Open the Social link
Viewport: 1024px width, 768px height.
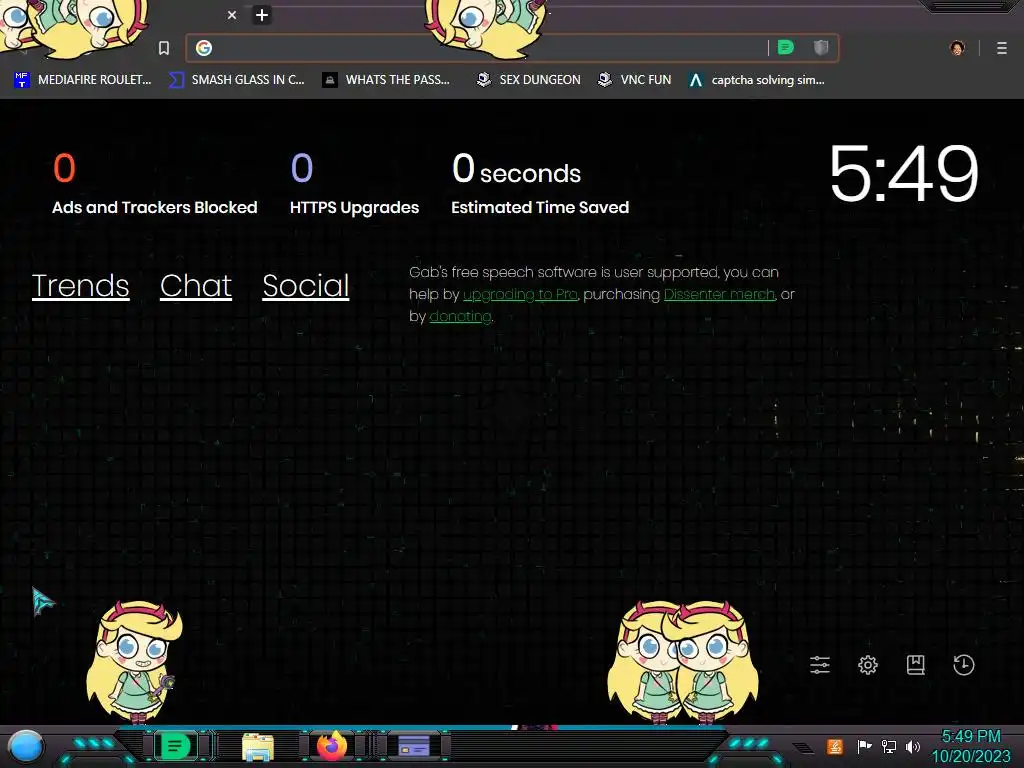306,285
